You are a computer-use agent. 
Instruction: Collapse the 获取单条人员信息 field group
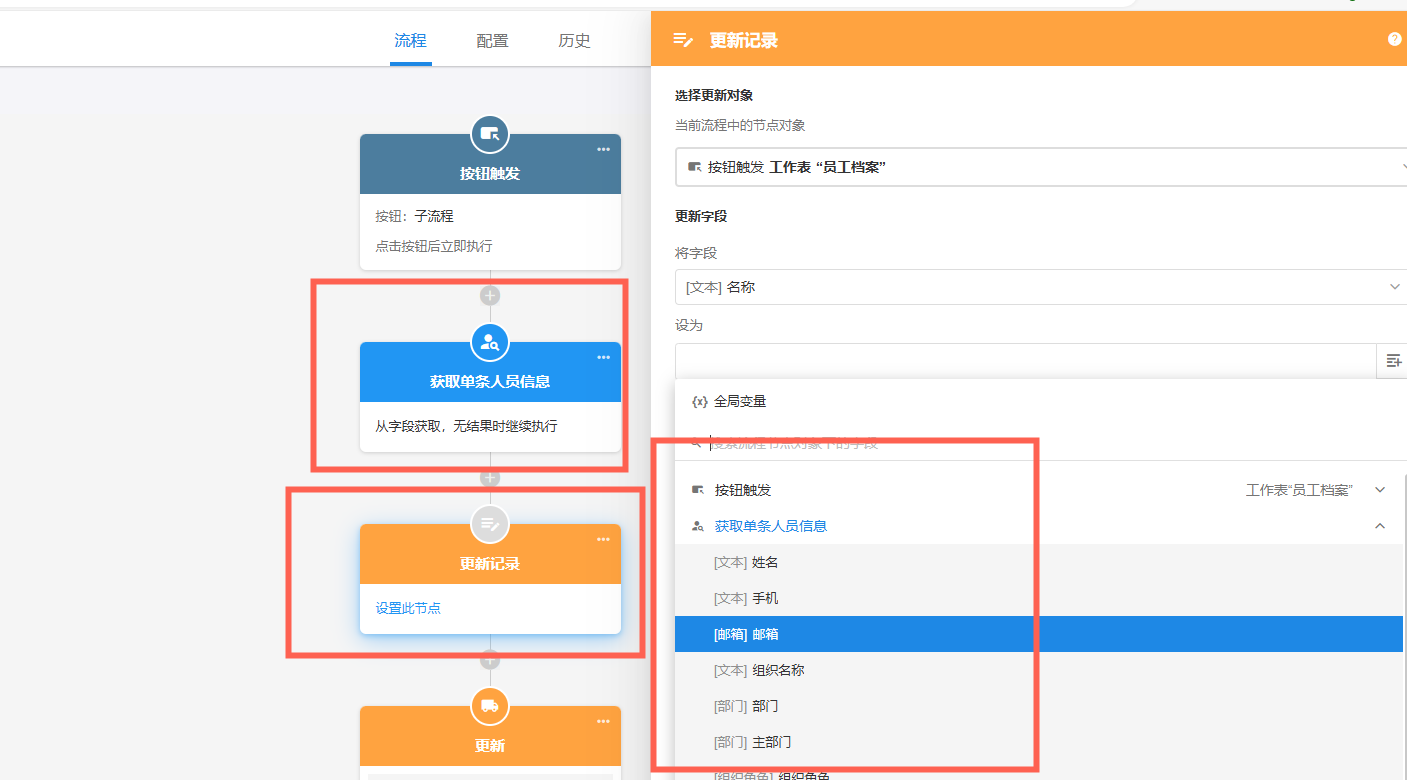click(x=1380, y=526)
